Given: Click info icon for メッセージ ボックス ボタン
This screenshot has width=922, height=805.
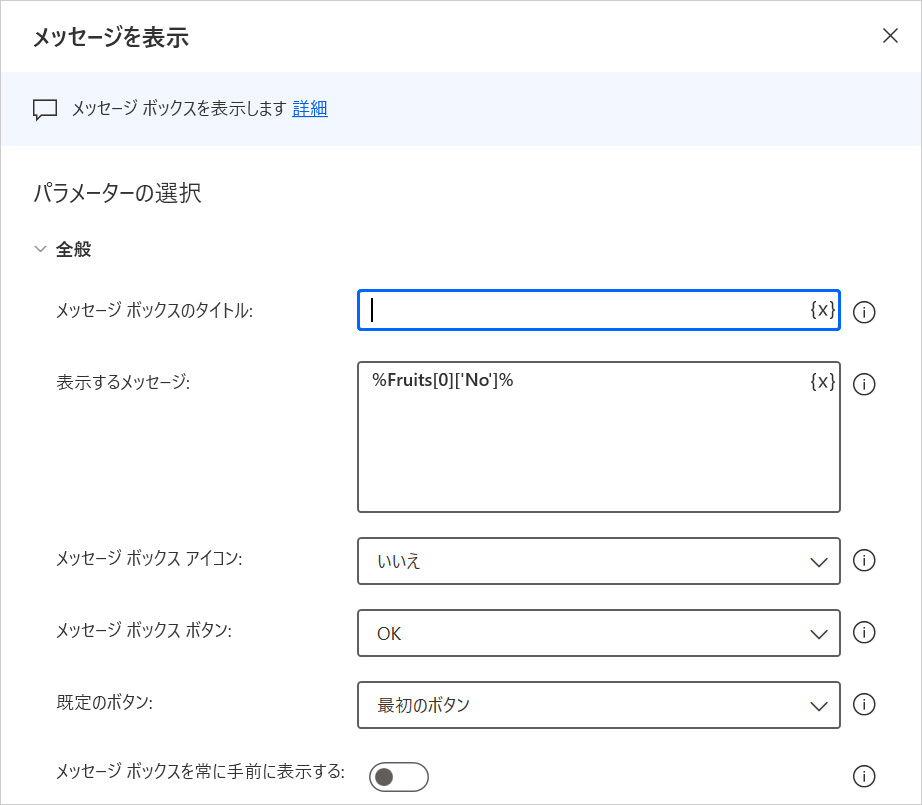Looking at the screenshot, I should [x=864, y=633].
